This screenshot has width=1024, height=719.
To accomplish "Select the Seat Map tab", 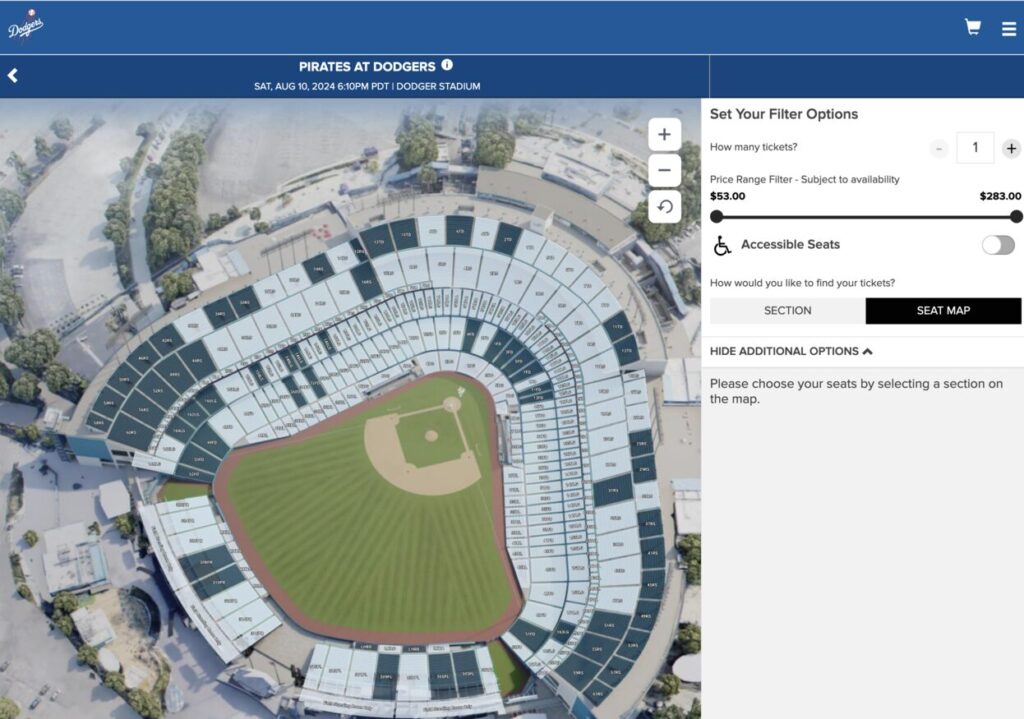I will pyautogui.click(x=943, y=311).
